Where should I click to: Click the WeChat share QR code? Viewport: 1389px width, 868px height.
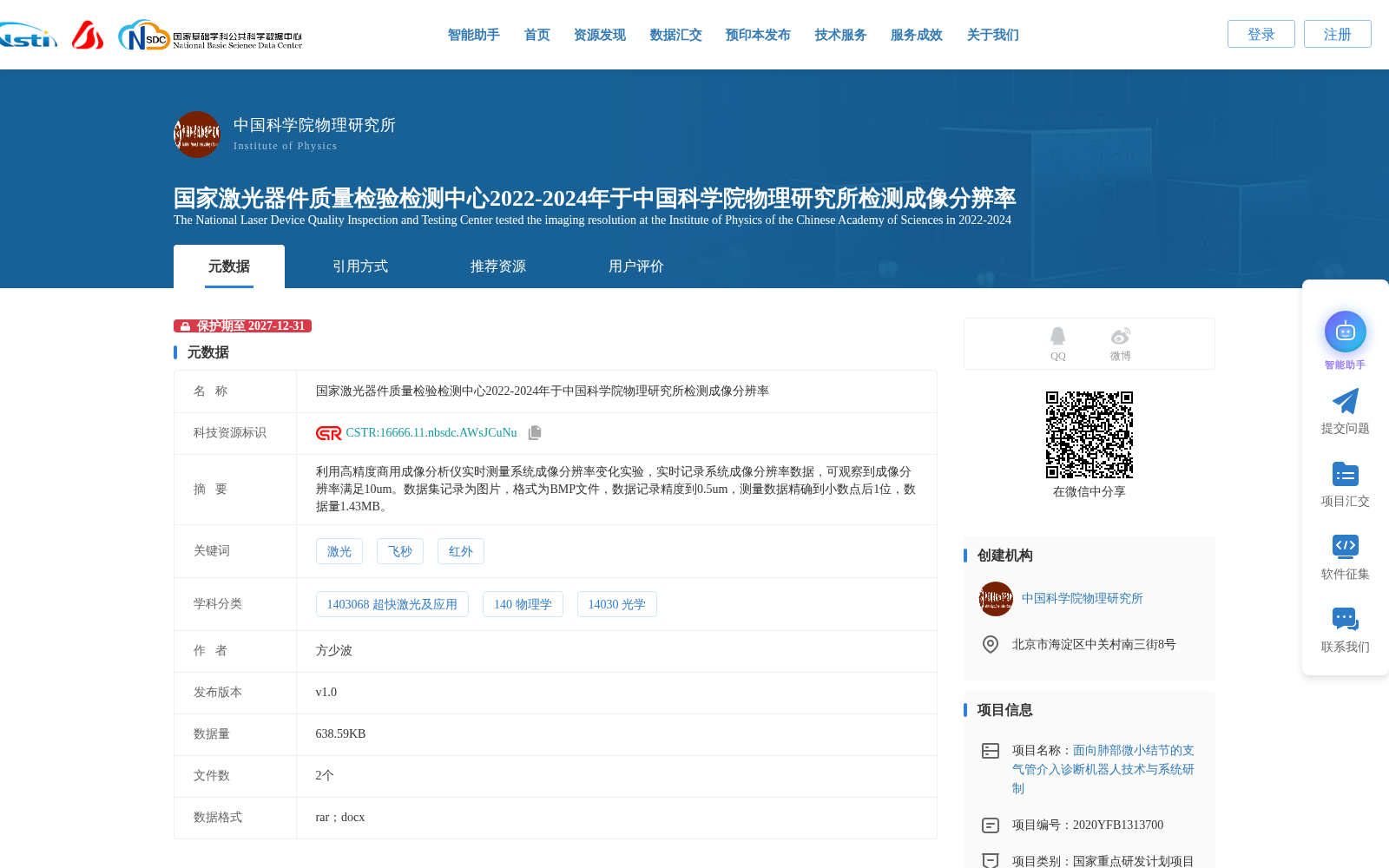coord(1089,435)
